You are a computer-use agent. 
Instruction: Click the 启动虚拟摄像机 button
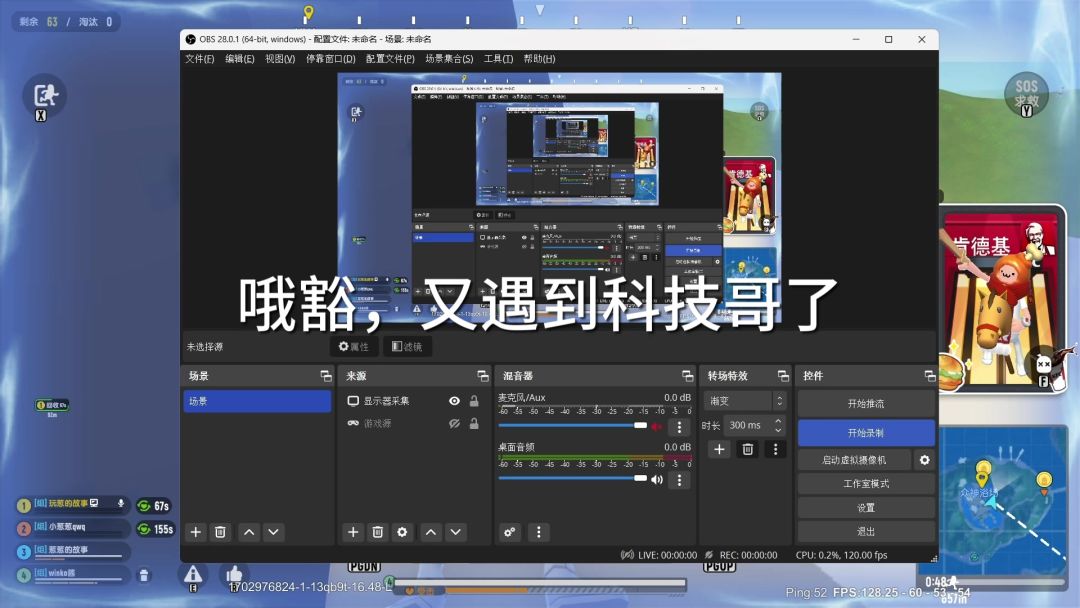point(854,459)
